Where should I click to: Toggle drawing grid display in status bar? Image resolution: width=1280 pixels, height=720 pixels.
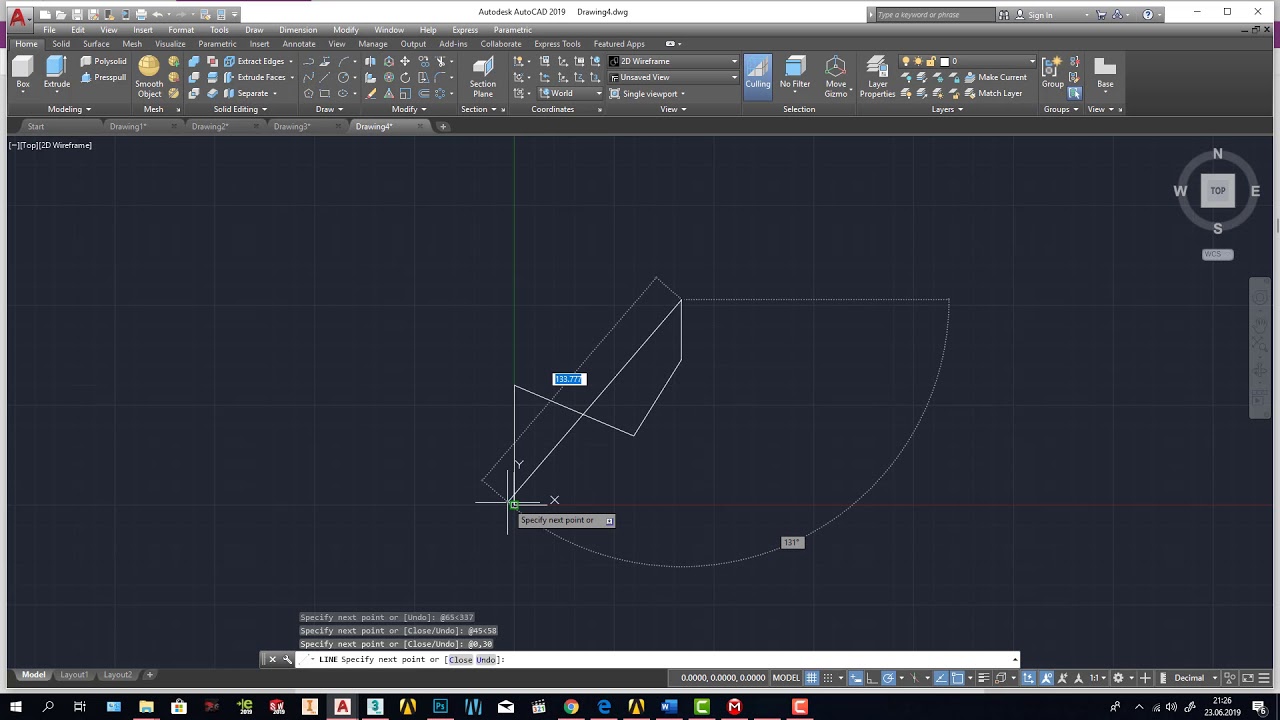click(x=812, y=678)
